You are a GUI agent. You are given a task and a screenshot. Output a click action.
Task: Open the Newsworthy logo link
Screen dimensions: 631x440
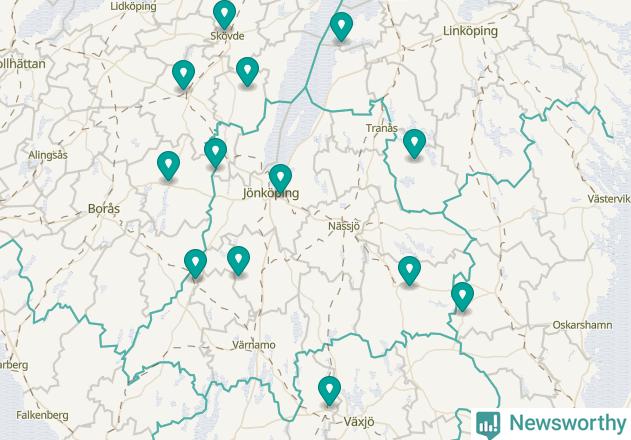[551, 424]
